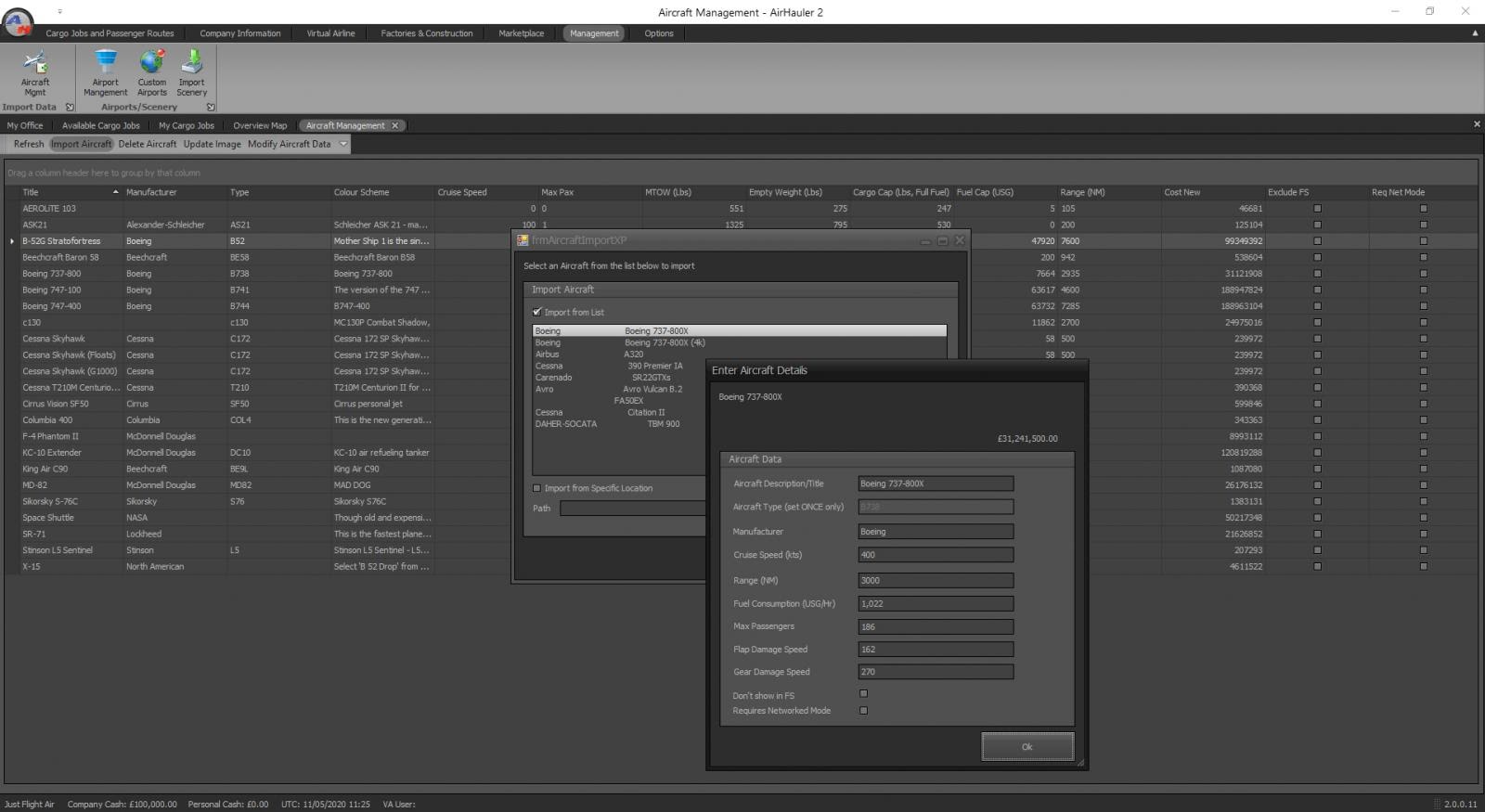Image resolution: width=1485 pixels, height=812 pixels.
Task: Switch to the Available Cargo Jobs tab
Action: (x=101, y=125)
